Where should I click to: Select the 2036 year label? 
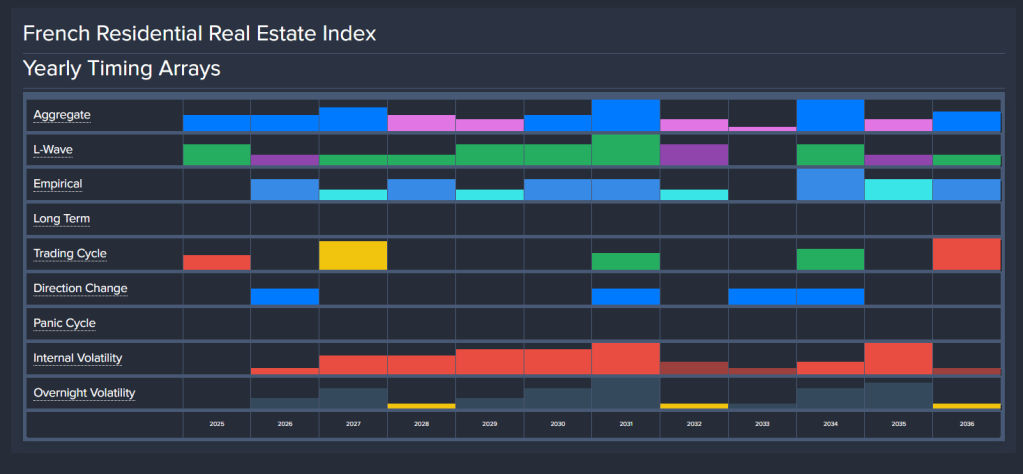click(967, 424)
